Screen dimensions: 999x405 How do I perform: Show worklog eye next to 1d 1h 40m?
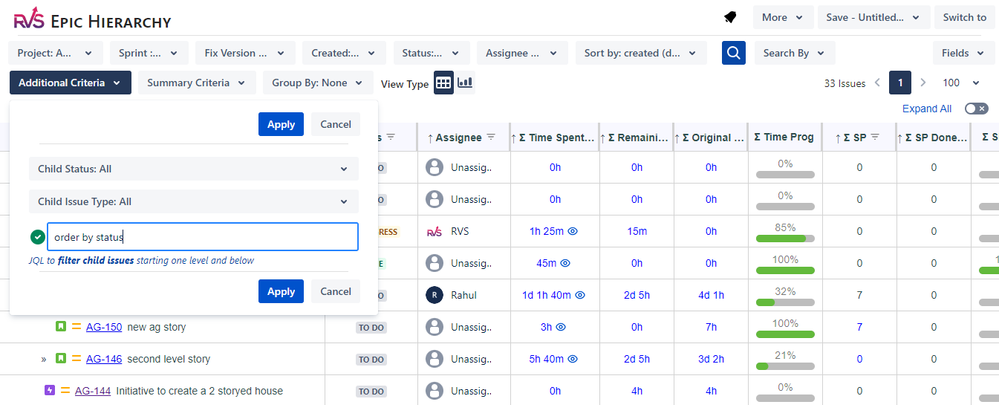[x=580, y=295]
